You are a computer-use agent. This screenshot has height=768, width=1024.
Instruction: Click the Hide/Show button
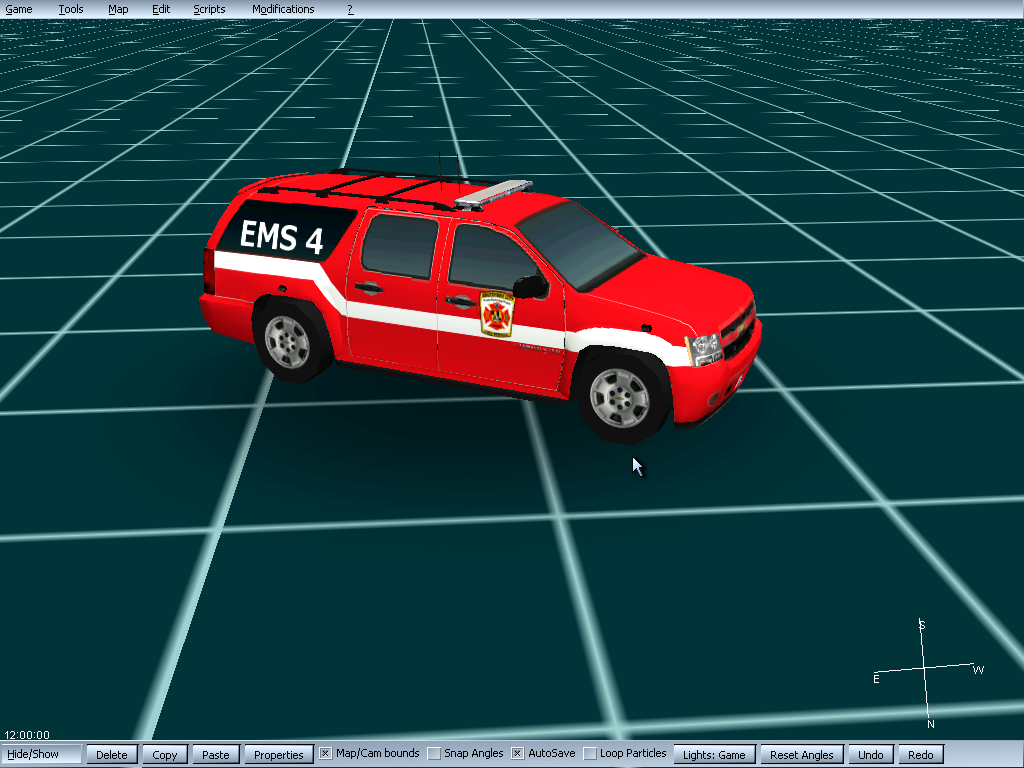pos(42,754)
